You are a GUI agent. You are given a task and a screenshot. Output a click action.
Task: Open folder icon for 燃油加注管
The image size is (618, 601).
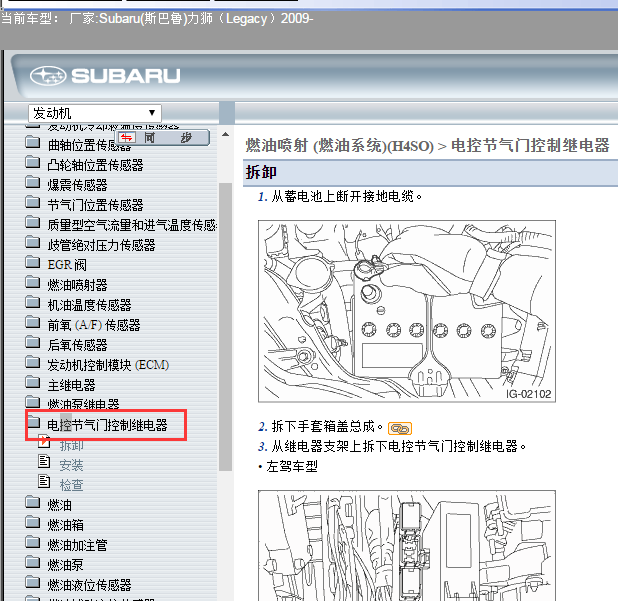click(x=33, y=543)
